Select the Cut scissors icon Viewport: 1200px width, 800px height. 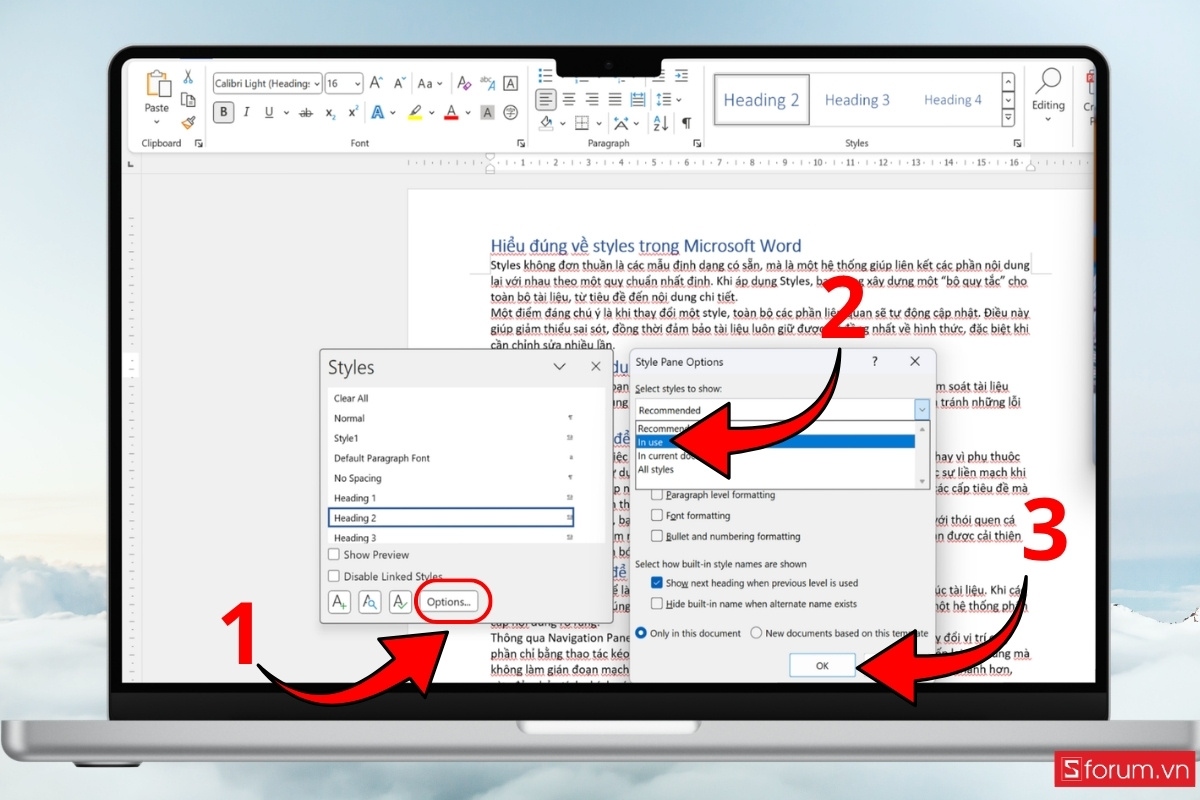point(188,77)
